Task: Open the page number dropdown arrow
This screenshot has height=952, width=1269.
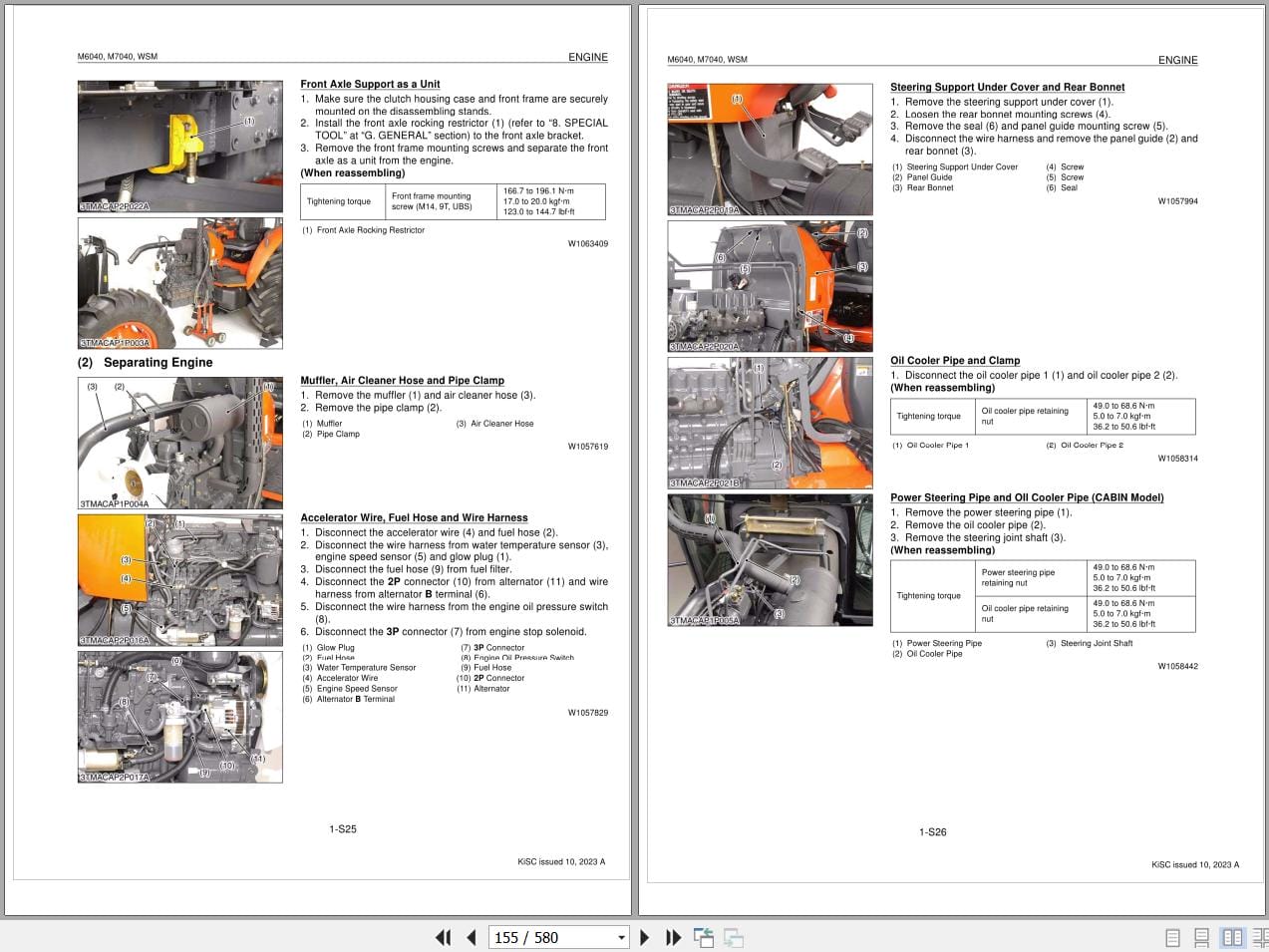Action: (621, 938)
